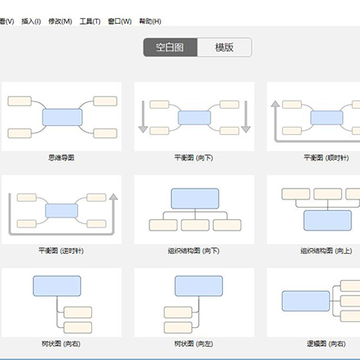The width and height of the screenshot is (360, 360).
Task: Click the 树状图 (向右) label text
Action: click(x=61, y=344)
